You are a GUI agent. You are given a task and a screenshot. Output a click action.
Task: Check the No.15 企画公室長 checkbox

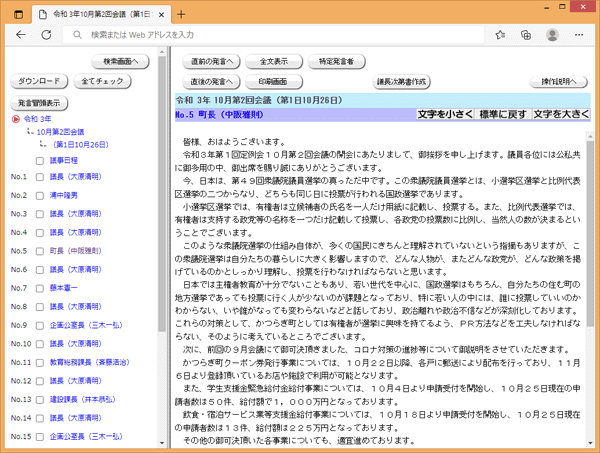[40, 437]
